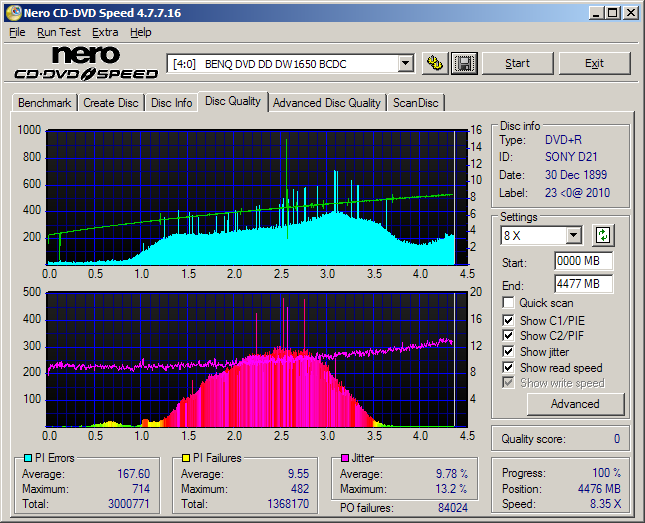This screenshot has height=523, width=645.
Task: Enable the Quick scan checkbox
Action: [x=509, y=303]
